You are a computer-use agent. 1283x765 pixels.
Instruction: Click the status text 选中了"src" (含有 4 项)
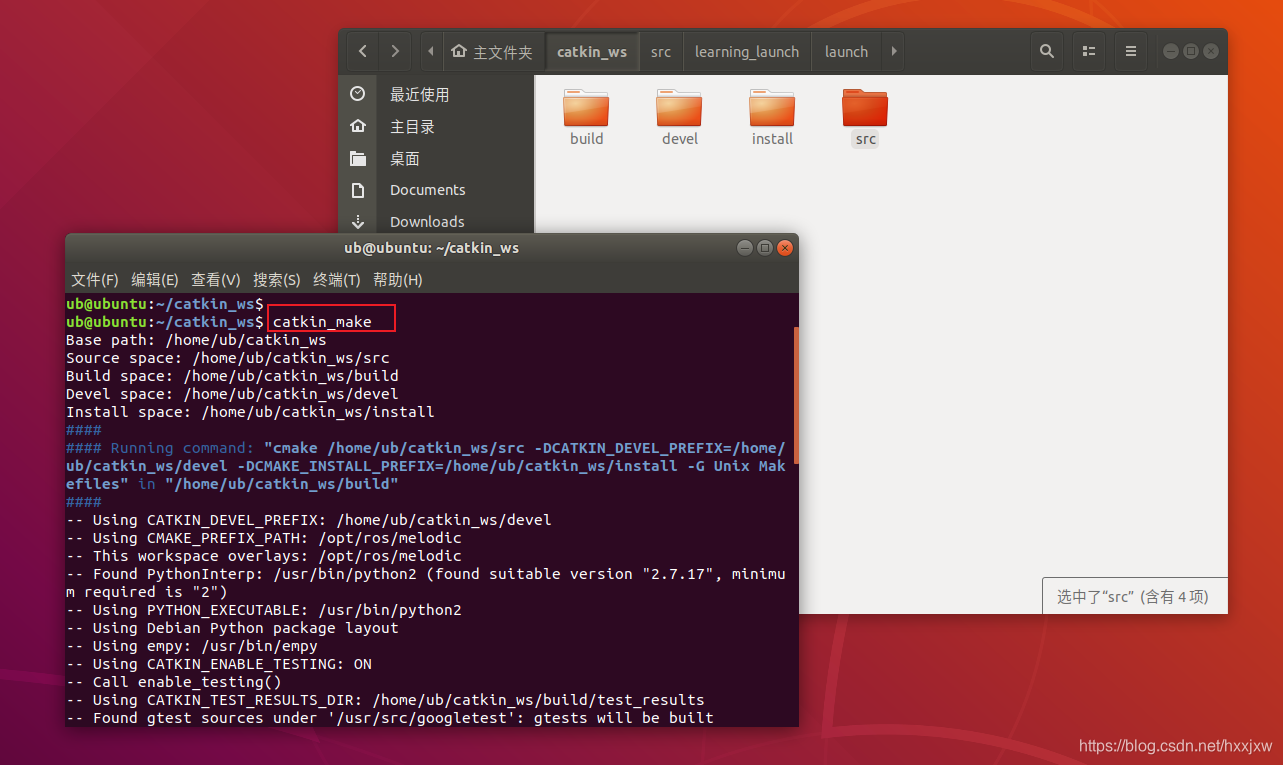point(1133,597)
